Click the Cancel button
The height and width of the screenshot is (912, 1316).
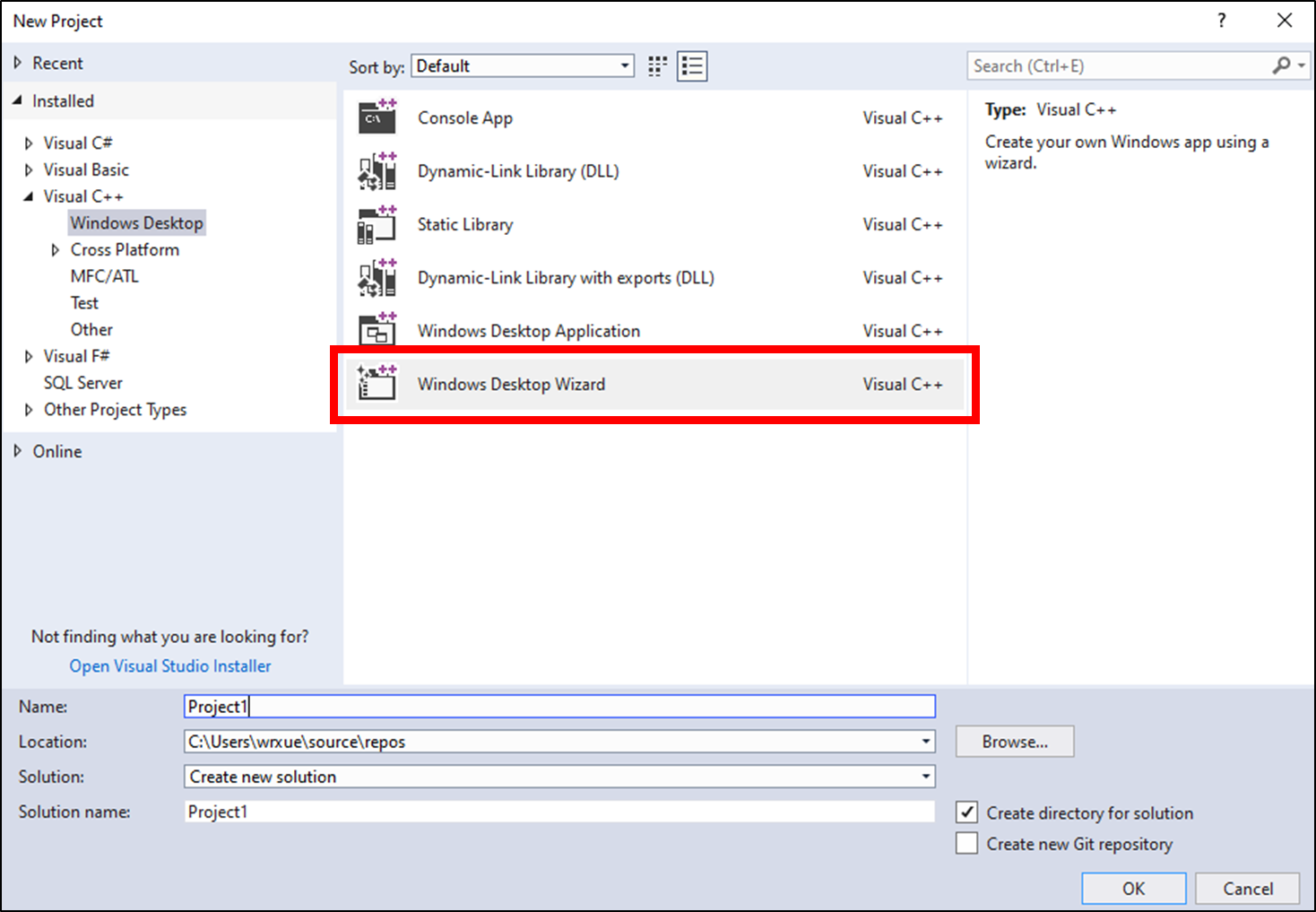coord(1248,888)
